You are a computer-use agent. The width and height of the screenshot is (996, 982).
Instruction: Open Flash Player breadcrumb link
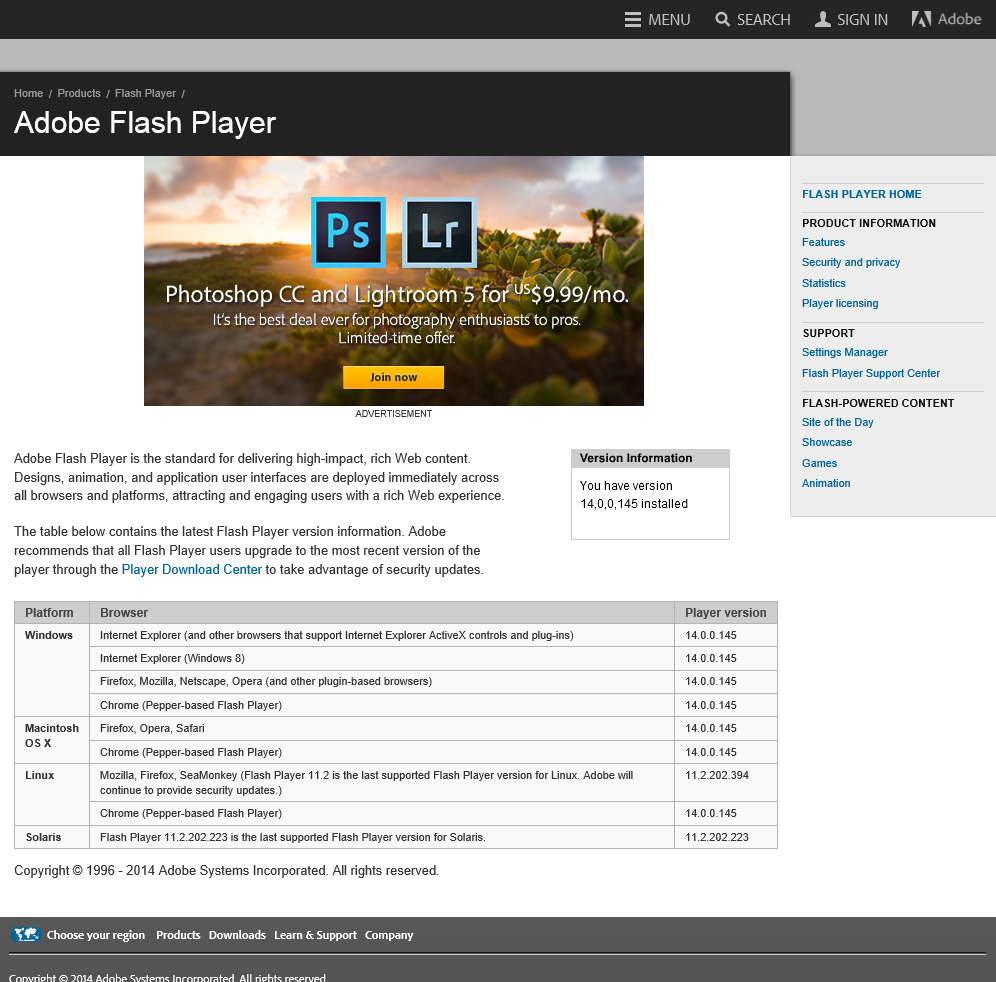tap(145, 93)
